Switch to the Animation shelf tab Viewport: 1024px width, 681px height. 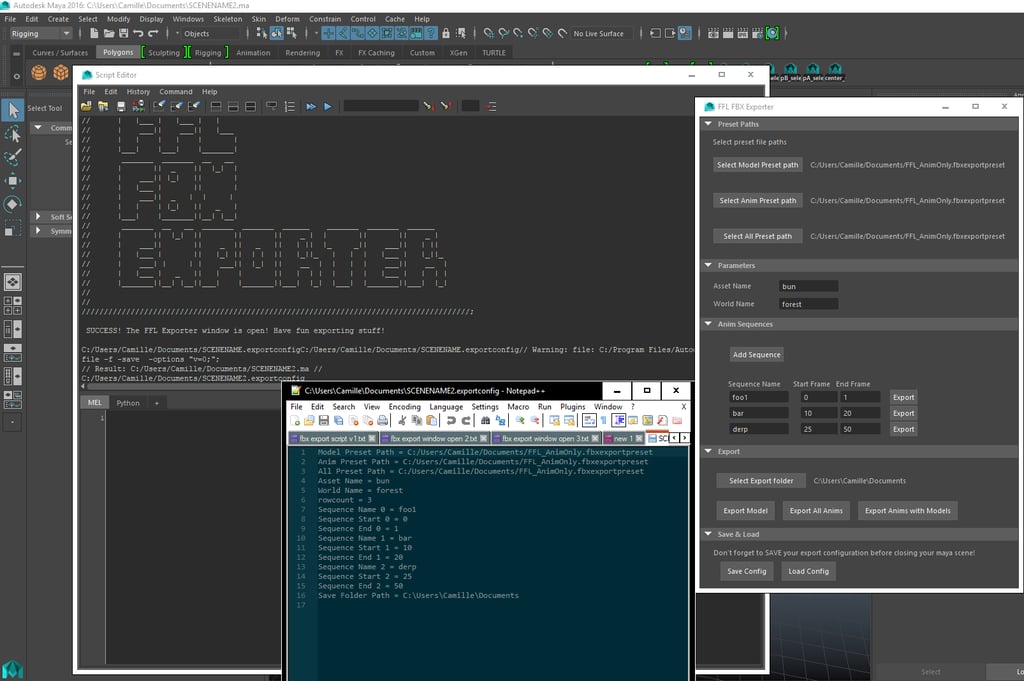(252, 53)
